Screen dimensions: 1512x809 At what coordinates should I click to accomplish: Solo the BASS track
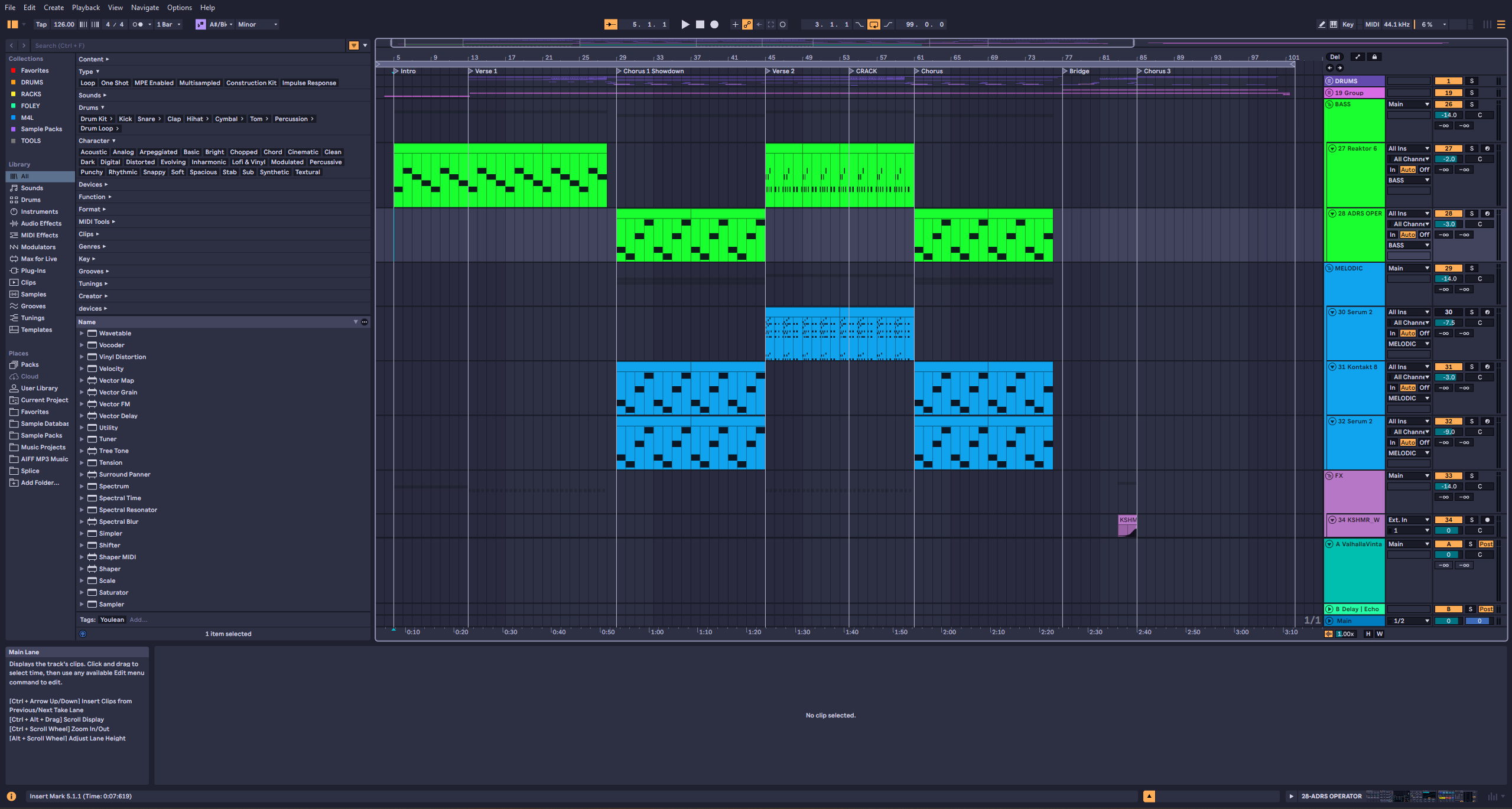pos(1471,104)
